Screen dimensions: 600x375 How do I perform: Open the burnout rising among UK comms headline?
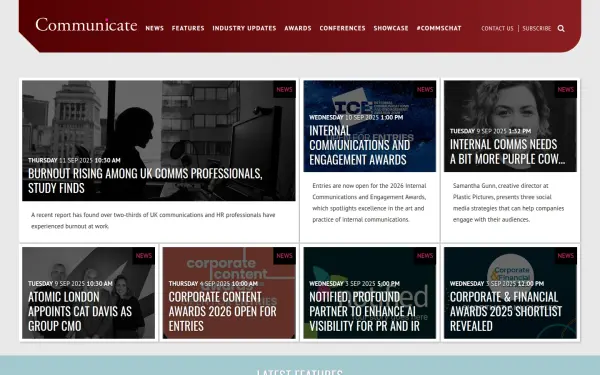click(x=145, y=181)
